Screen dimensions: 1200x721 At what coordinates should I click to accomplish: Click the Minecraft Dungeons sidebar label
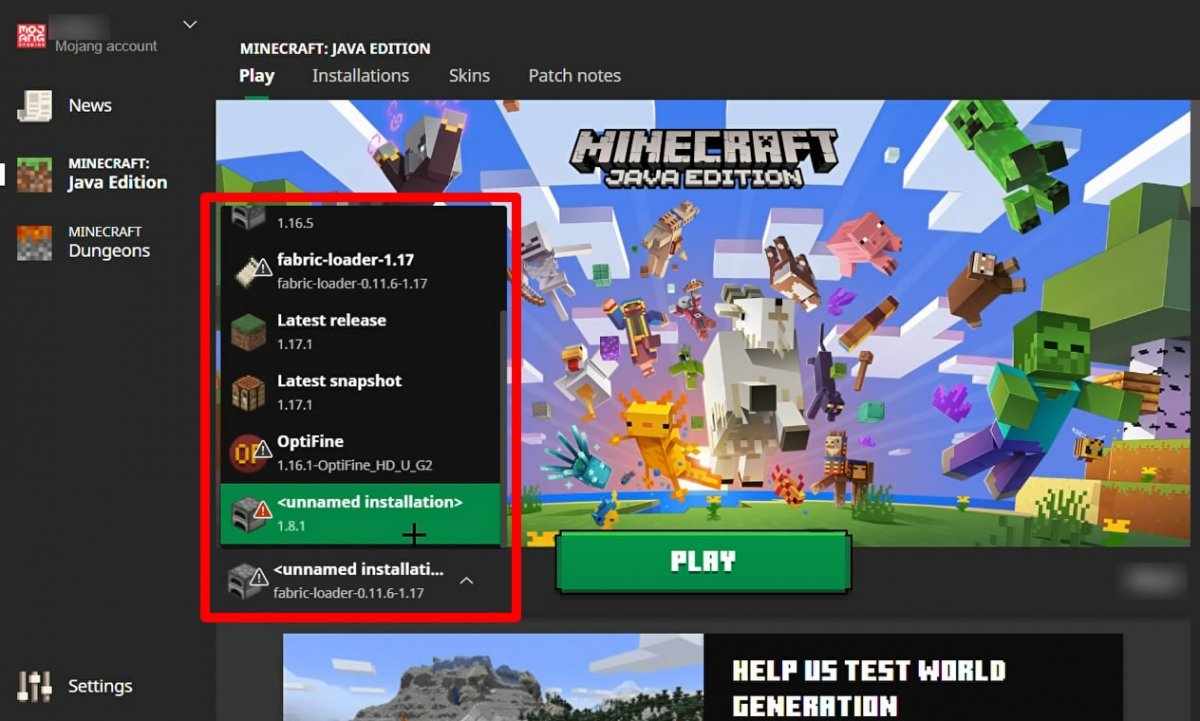[x=109, y=242]
